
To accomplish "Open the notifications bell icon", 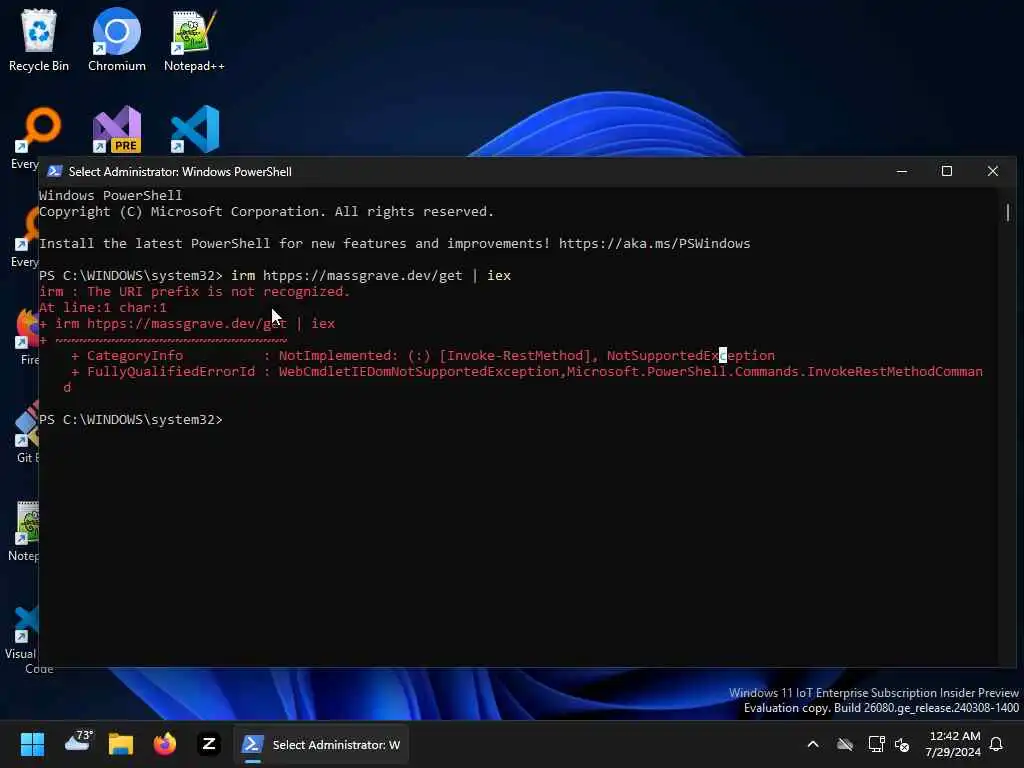I will coord(996,744).
